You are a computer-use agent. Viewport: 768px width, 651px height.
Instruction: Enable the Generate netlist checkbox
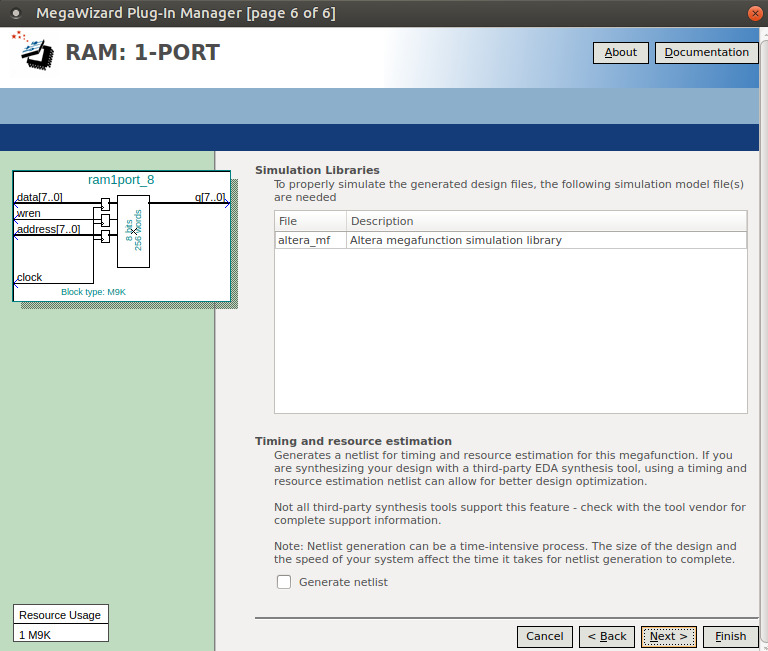[284, 582]
